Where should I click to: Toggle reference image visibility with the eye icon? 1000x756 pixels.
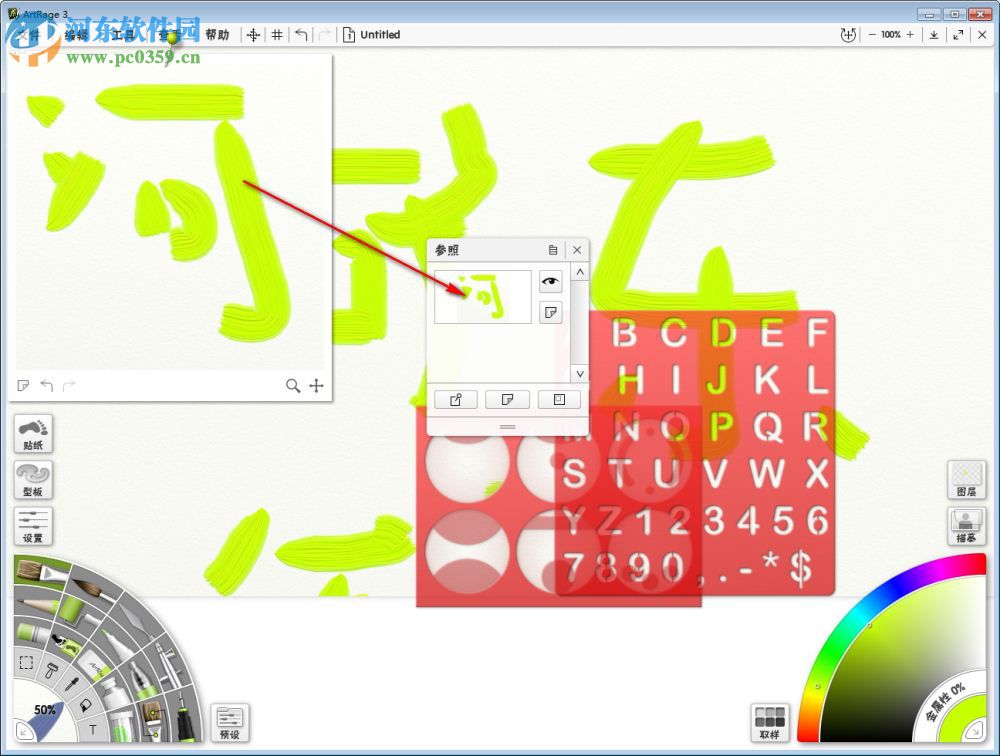pos(550,281)
